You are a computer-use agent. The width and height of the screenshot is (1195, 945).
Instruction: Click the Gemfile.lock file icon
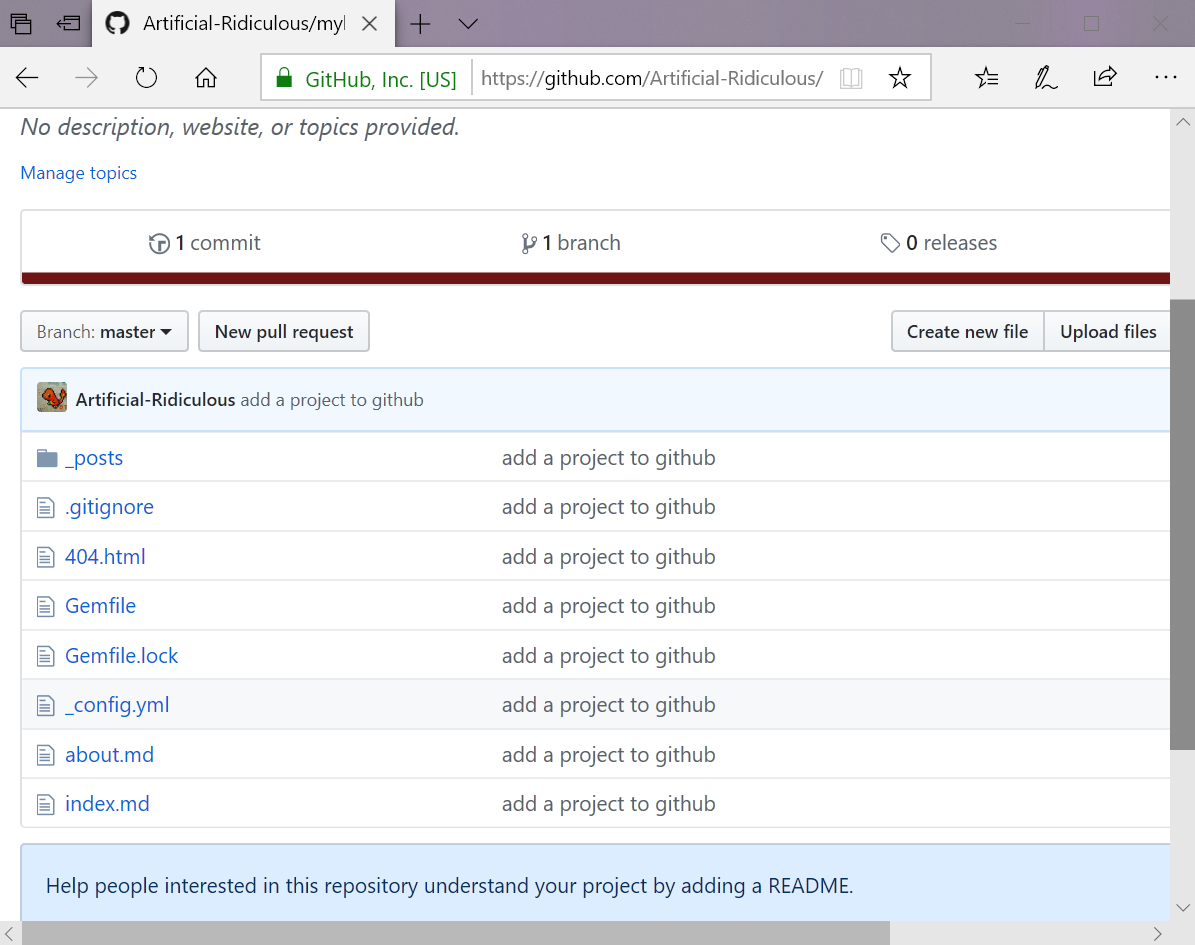(46, 656)
